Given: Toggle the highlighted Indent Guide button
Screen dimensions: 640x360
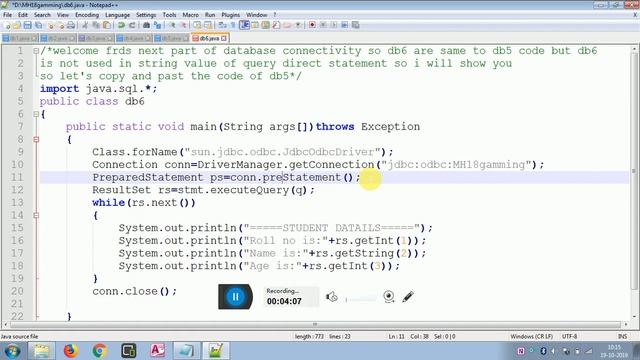Looking at the screenshot, I should [x=244, y=25].
